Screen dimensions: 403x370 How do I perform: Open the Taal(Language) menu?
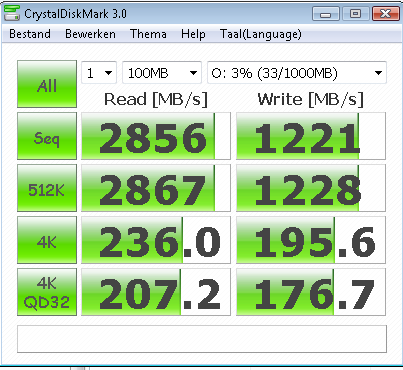point(260,34)
